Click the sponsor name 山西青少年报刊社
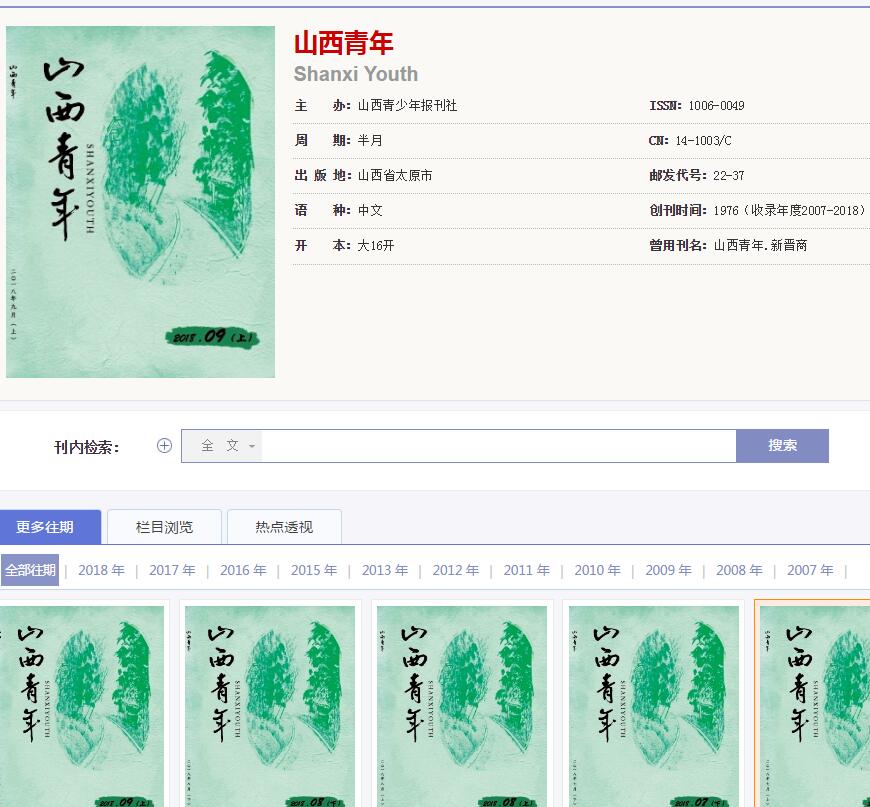Viewport: 870px width, 807px height. pyautogui.click(x=407, y=105)
